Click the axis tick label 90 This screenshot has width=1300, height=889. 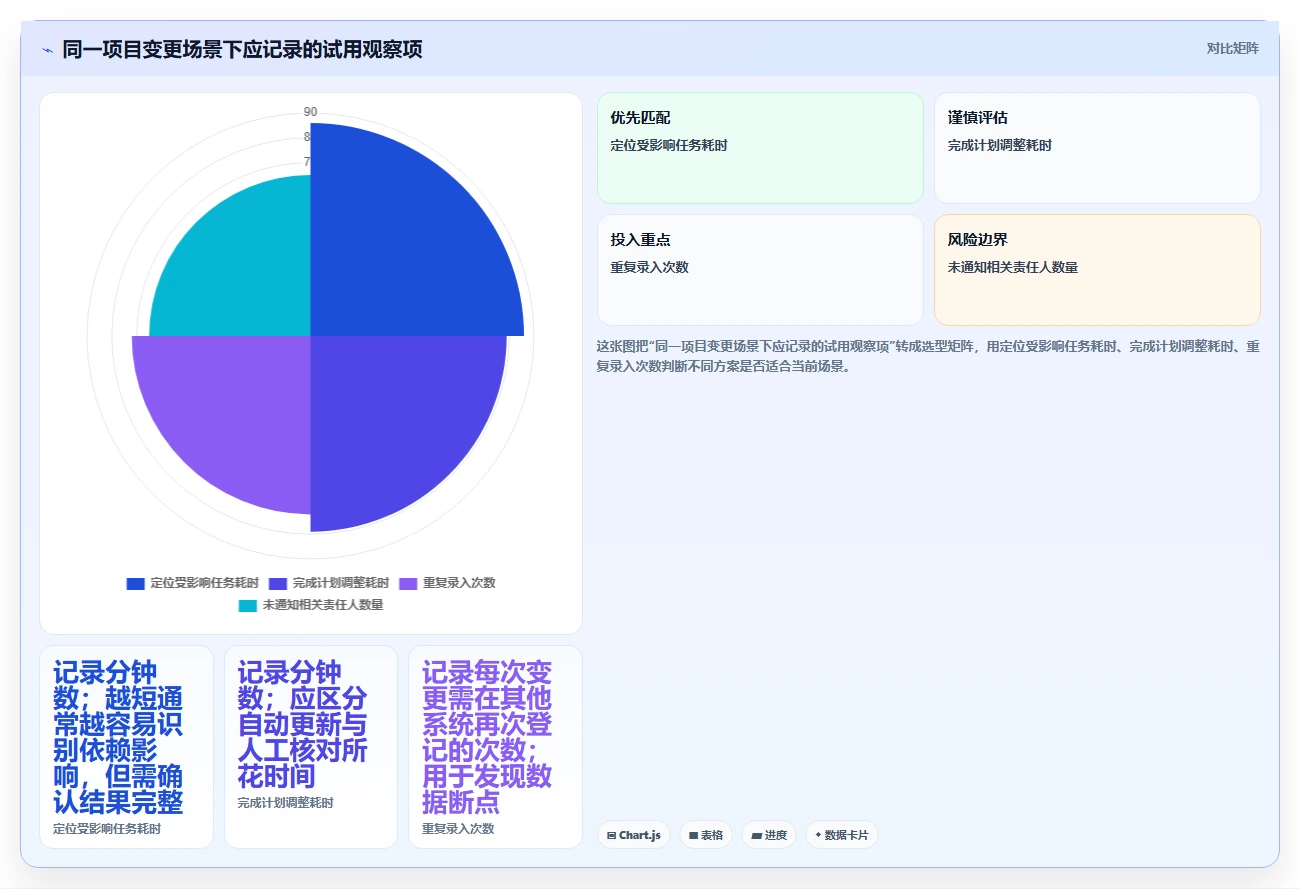point(311,112)
